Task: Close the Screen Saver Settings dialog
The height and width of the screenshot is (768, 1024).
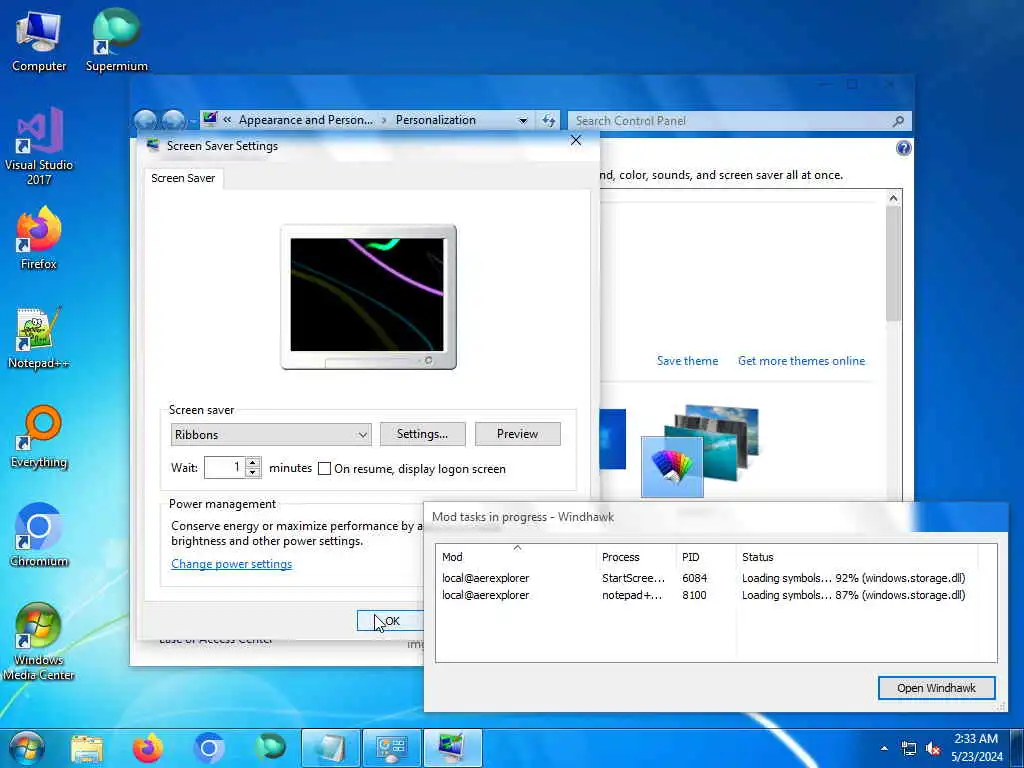Action: [x=575, y=140]
